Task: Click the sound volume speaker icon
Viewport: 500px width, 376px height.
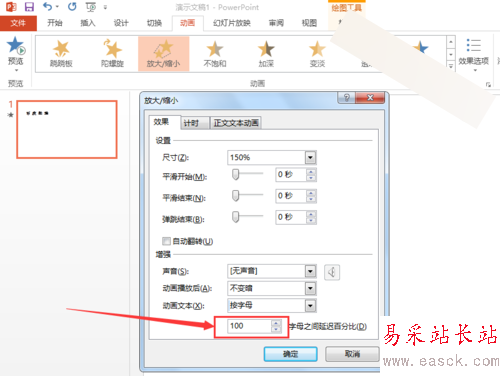Action: click(x=332, y=272)
